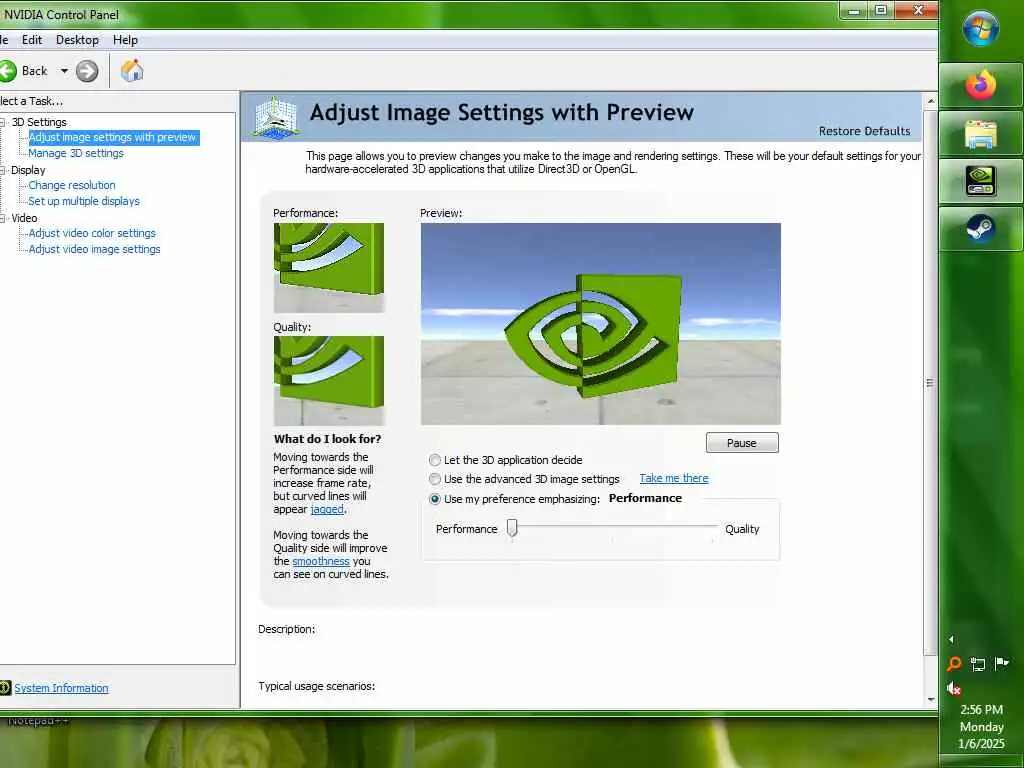Viewport: 1024px width, 768px height.
Task: Open Adjust video image settings
Action: coord(94,249)
